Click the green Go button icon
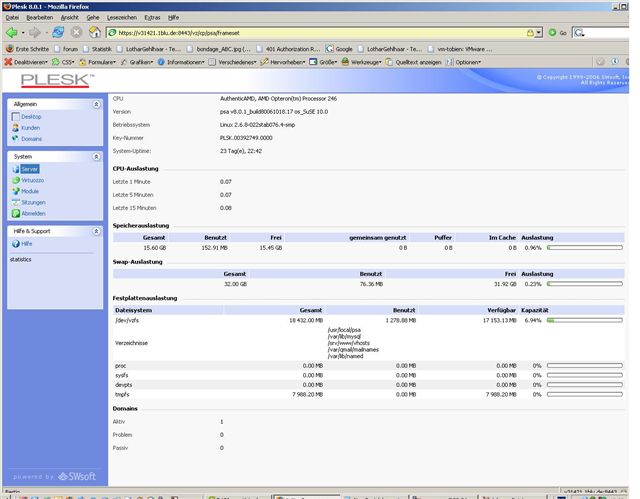Viewport: 640px width, 499px height. [x=552, y=33]
